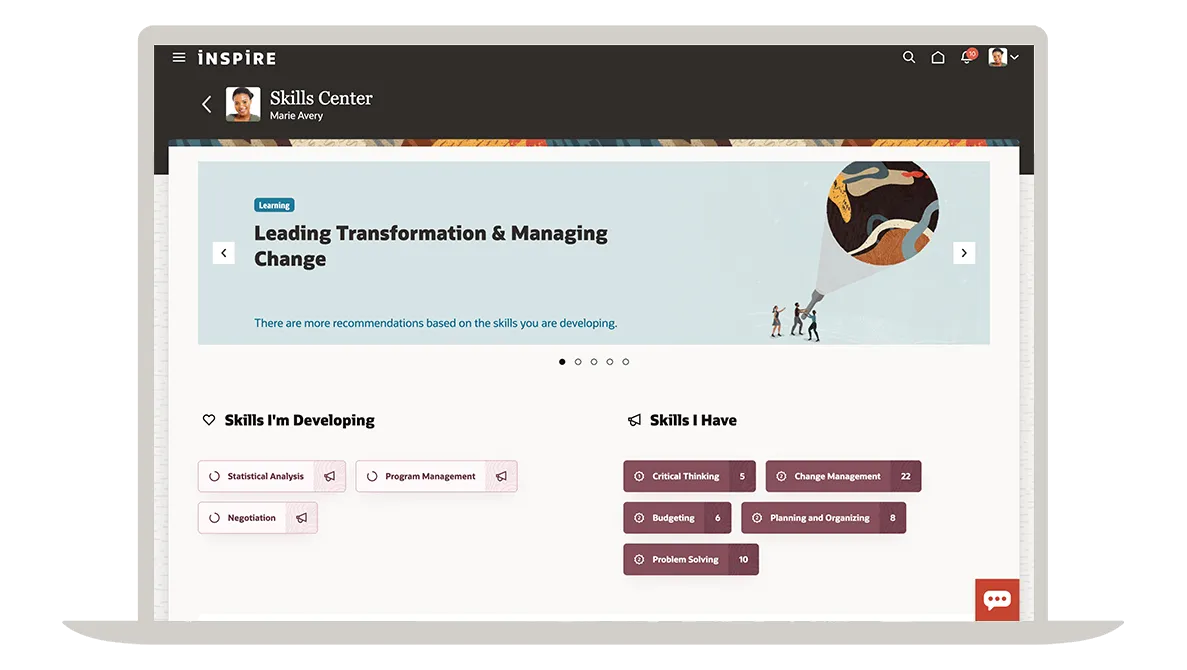Open more recommendations link text
1187x670 pixels.
(x=435, y=323)
